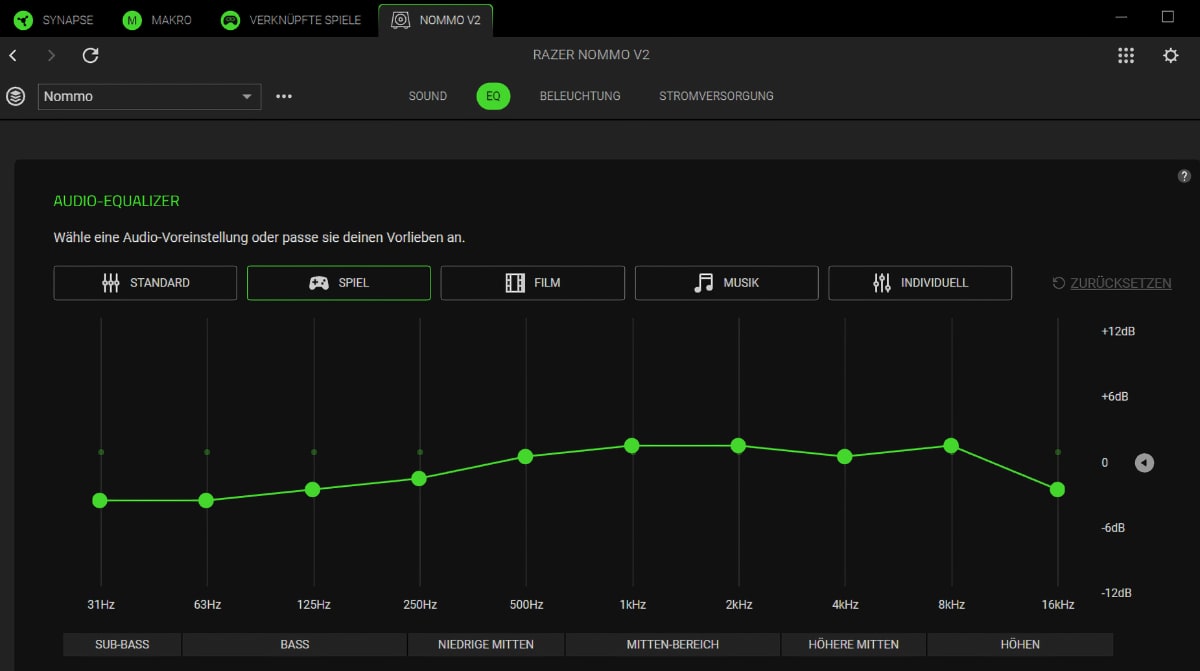
Task: Switch to the Beleuchtung tab
Action: pyautogui.click(x=580, y=96)
